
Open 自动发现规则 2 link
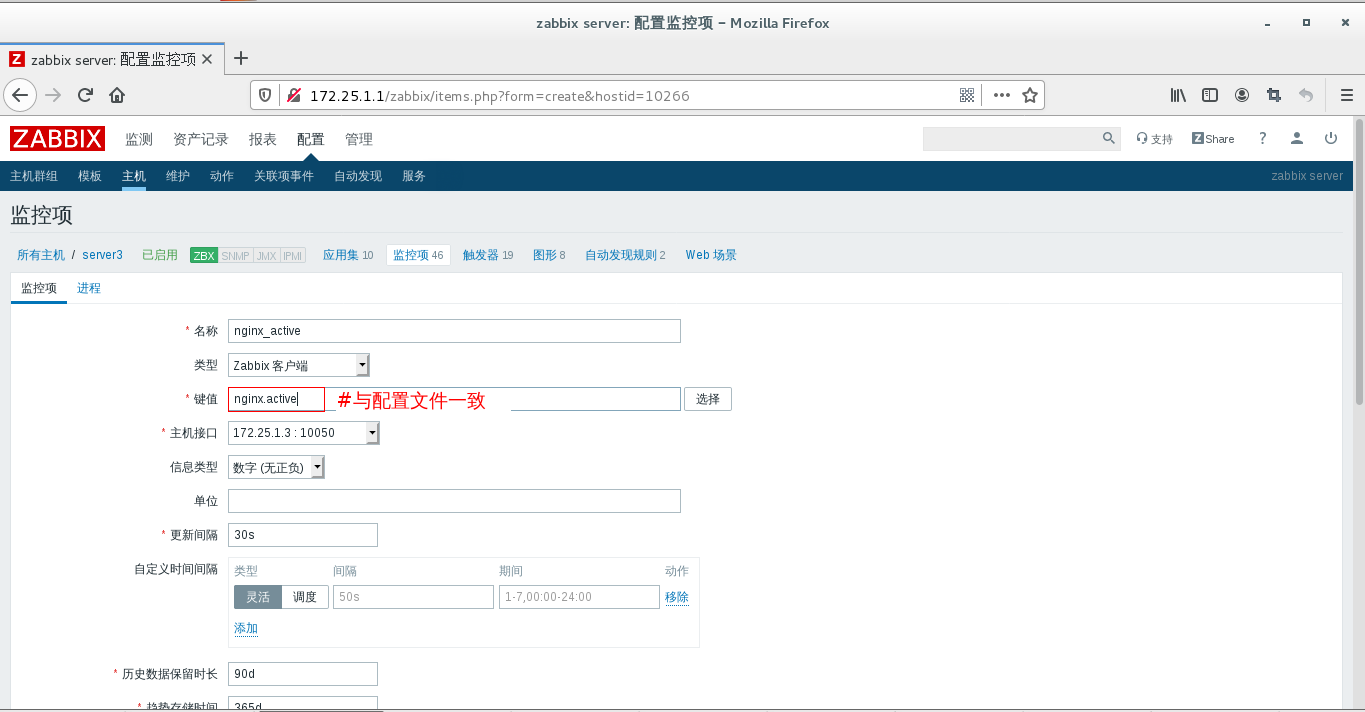(x=625, y=255)
